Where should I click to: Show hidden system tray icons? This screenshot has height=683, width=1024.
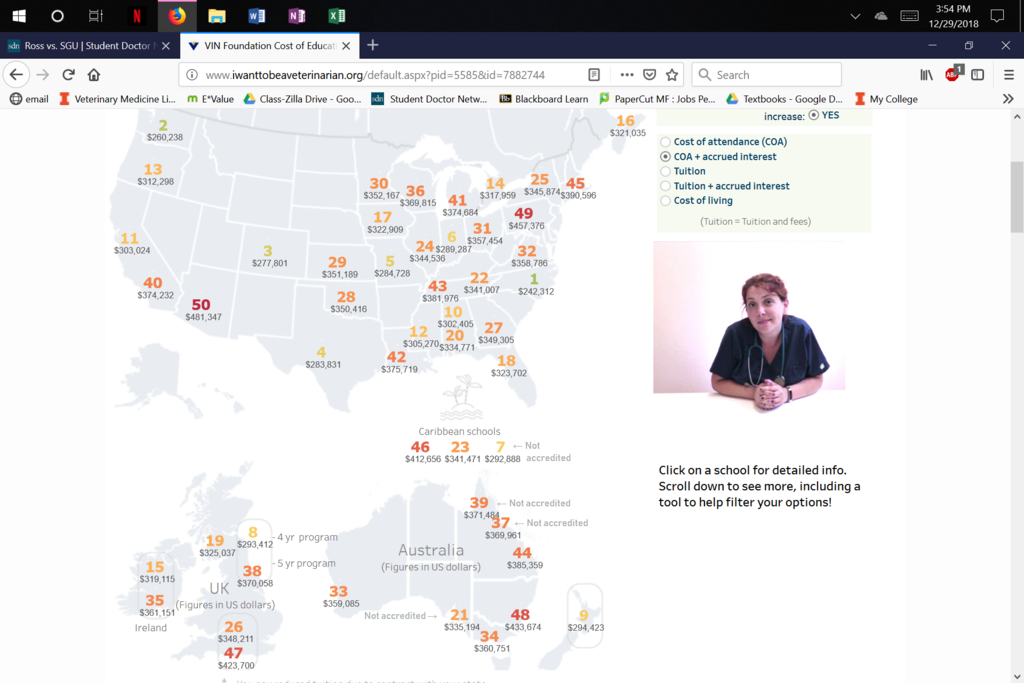855,16
